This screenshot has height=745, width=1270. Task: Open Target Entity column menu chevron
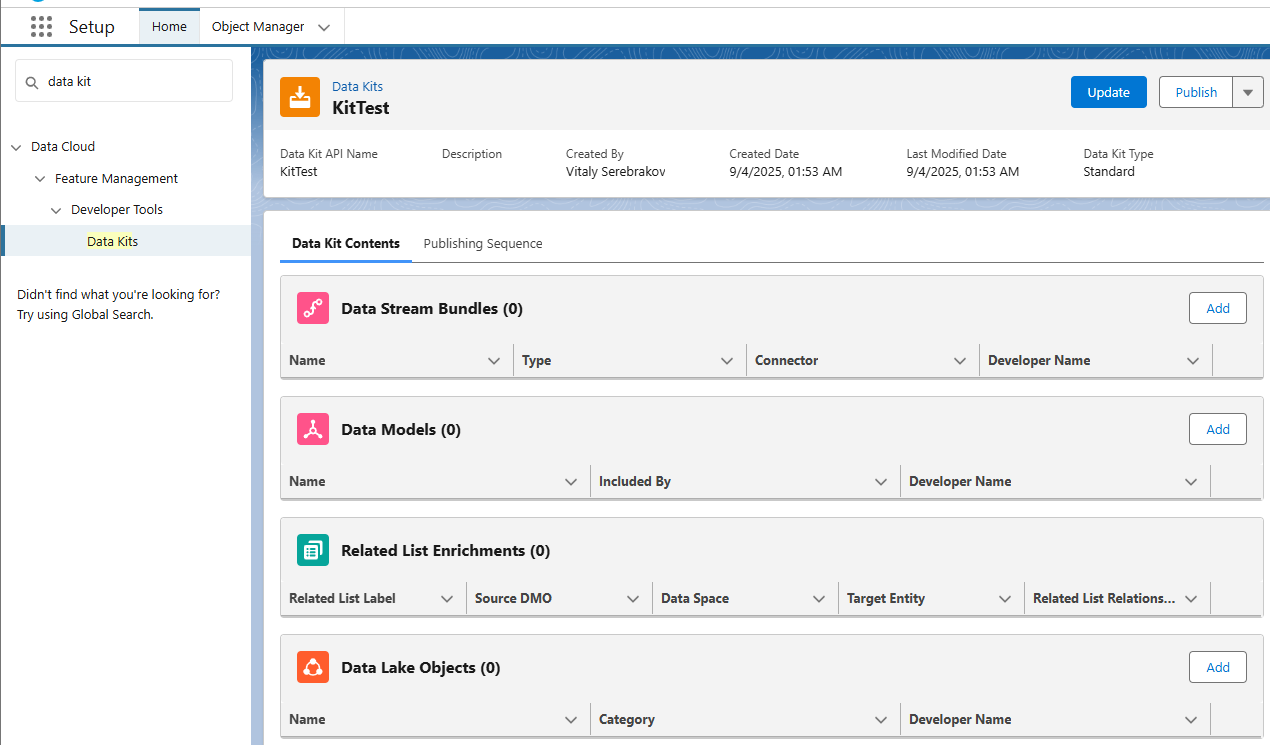click(1005, 599)
